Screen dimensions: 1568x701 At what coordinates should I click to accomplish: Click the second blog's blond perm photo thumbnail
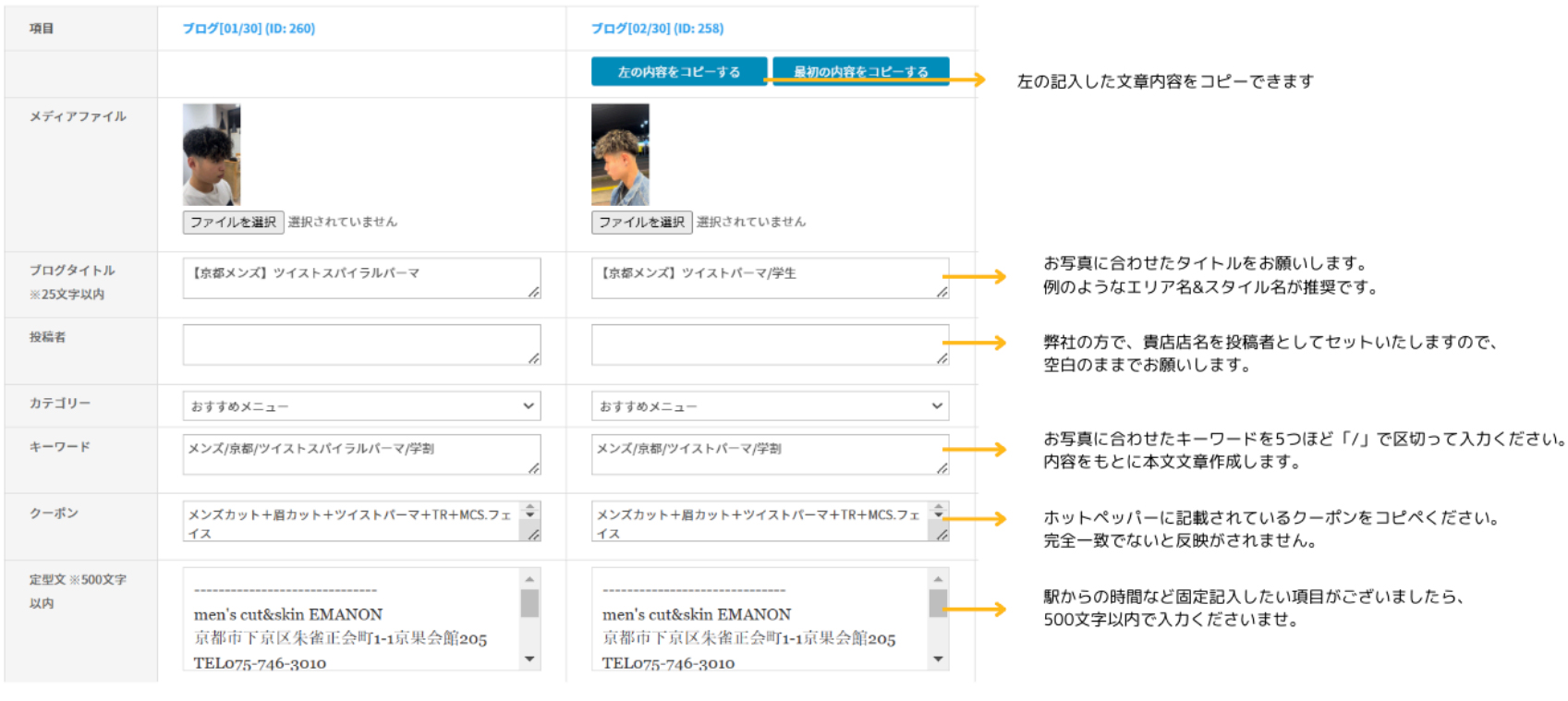[x=620, y=154]
